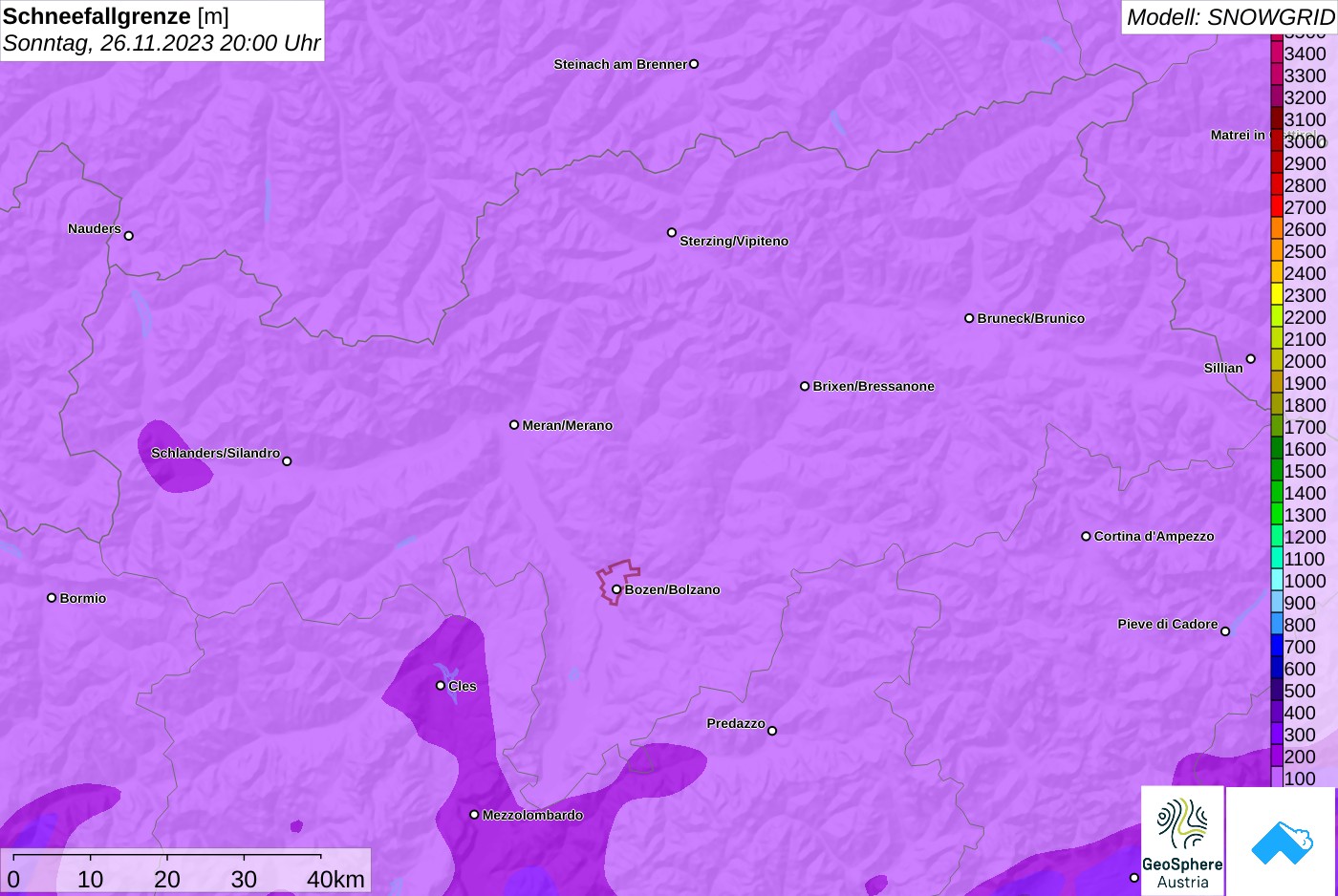Screen dimensions: 1338x896
Task: Click the 2000 legend value
Action: point(1305,361)
